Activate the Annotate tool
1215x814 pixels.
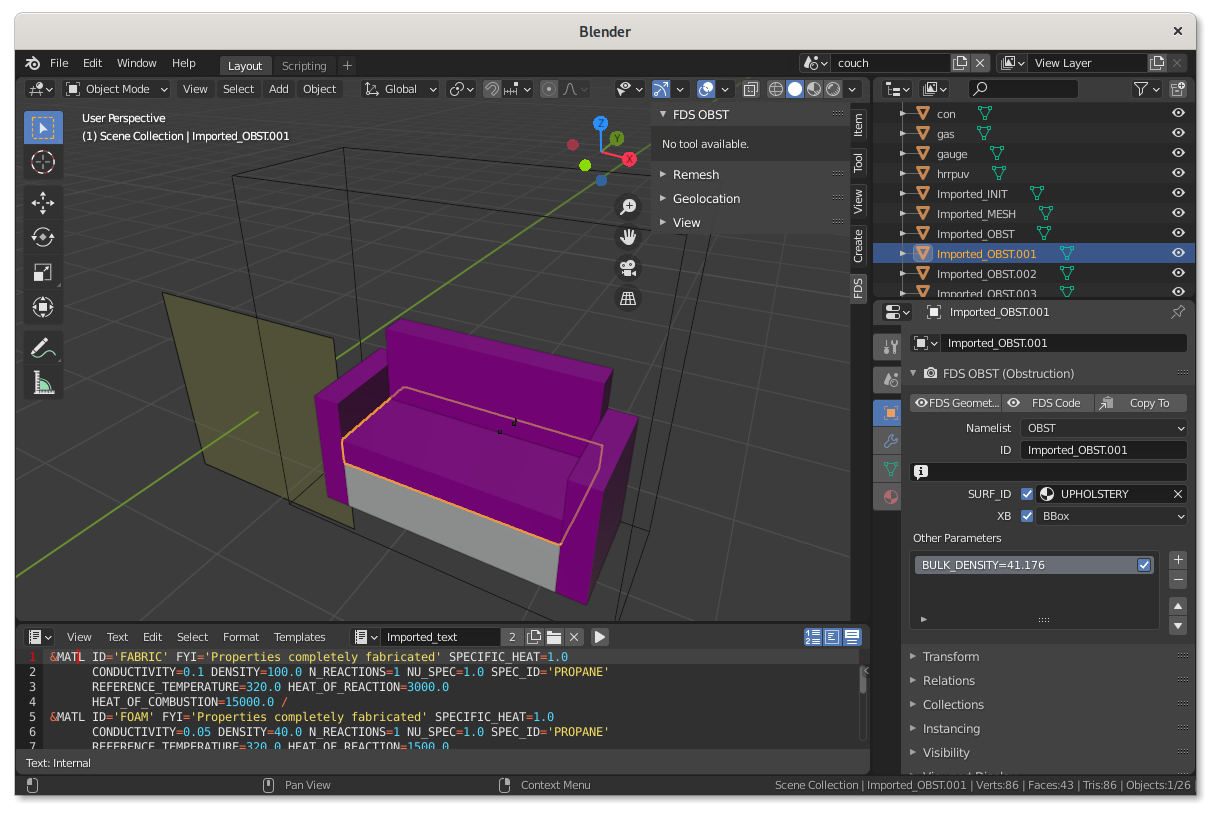coord(43,348)
